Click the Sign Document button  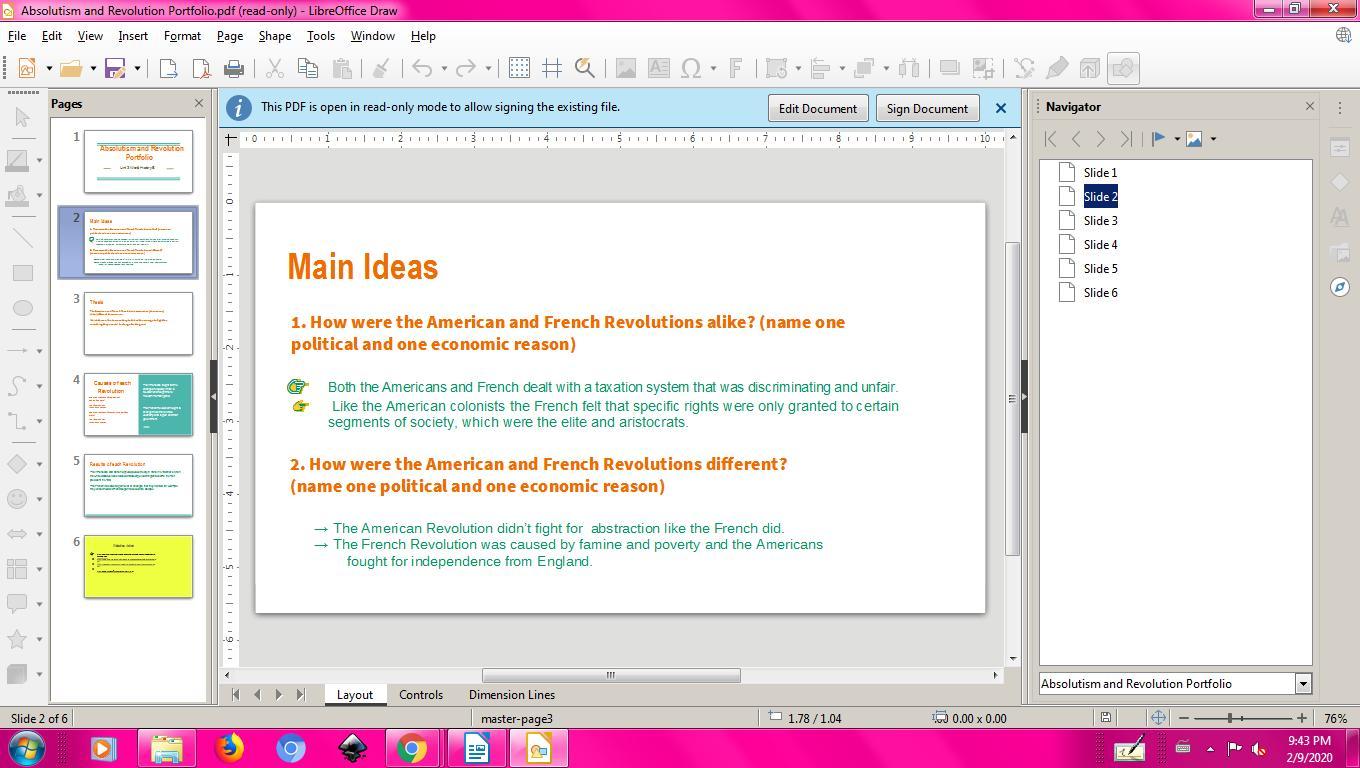[926, 108]
